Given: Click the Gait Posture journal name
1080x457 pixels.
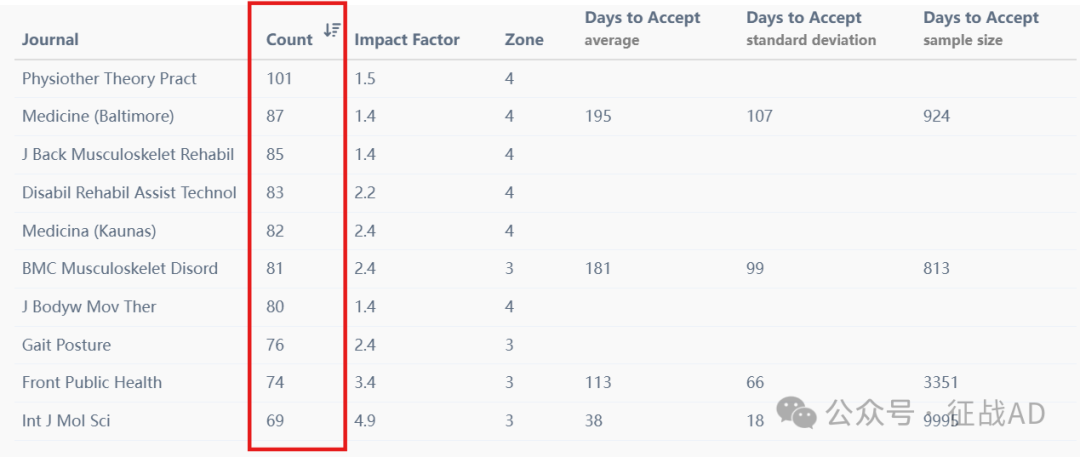Looking at the screenshot, I should pos(66,345).
